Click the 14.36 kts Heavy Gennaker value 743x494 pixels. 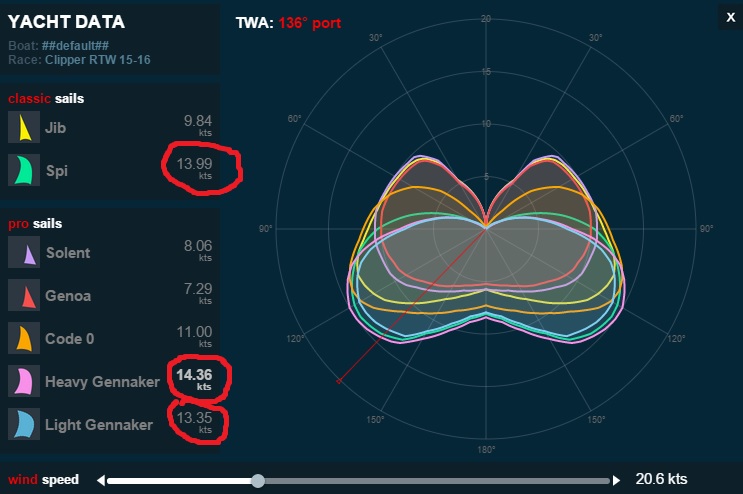(x=194, y=379)
